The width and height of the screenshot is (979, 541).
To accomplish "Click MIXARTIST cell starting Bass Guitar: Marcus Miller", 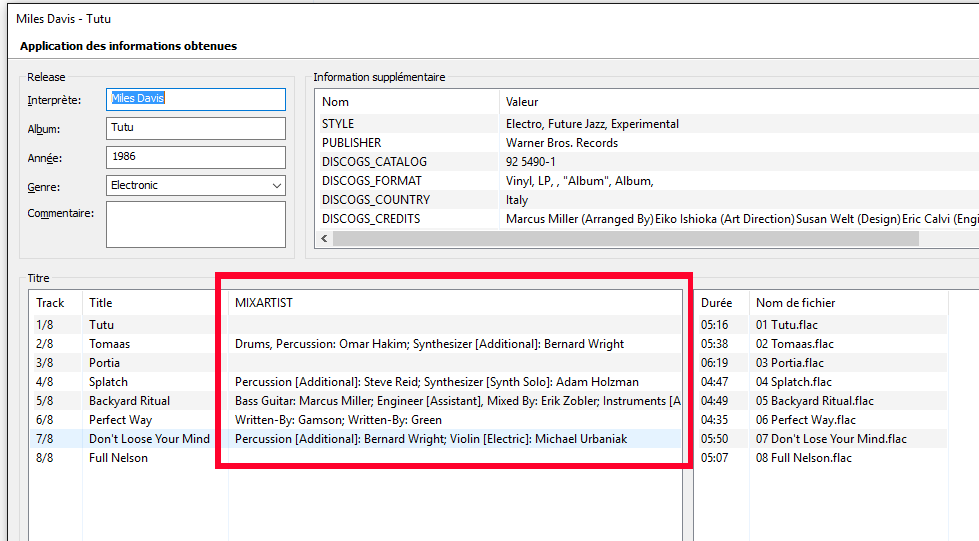I will [x=458, y=401].
